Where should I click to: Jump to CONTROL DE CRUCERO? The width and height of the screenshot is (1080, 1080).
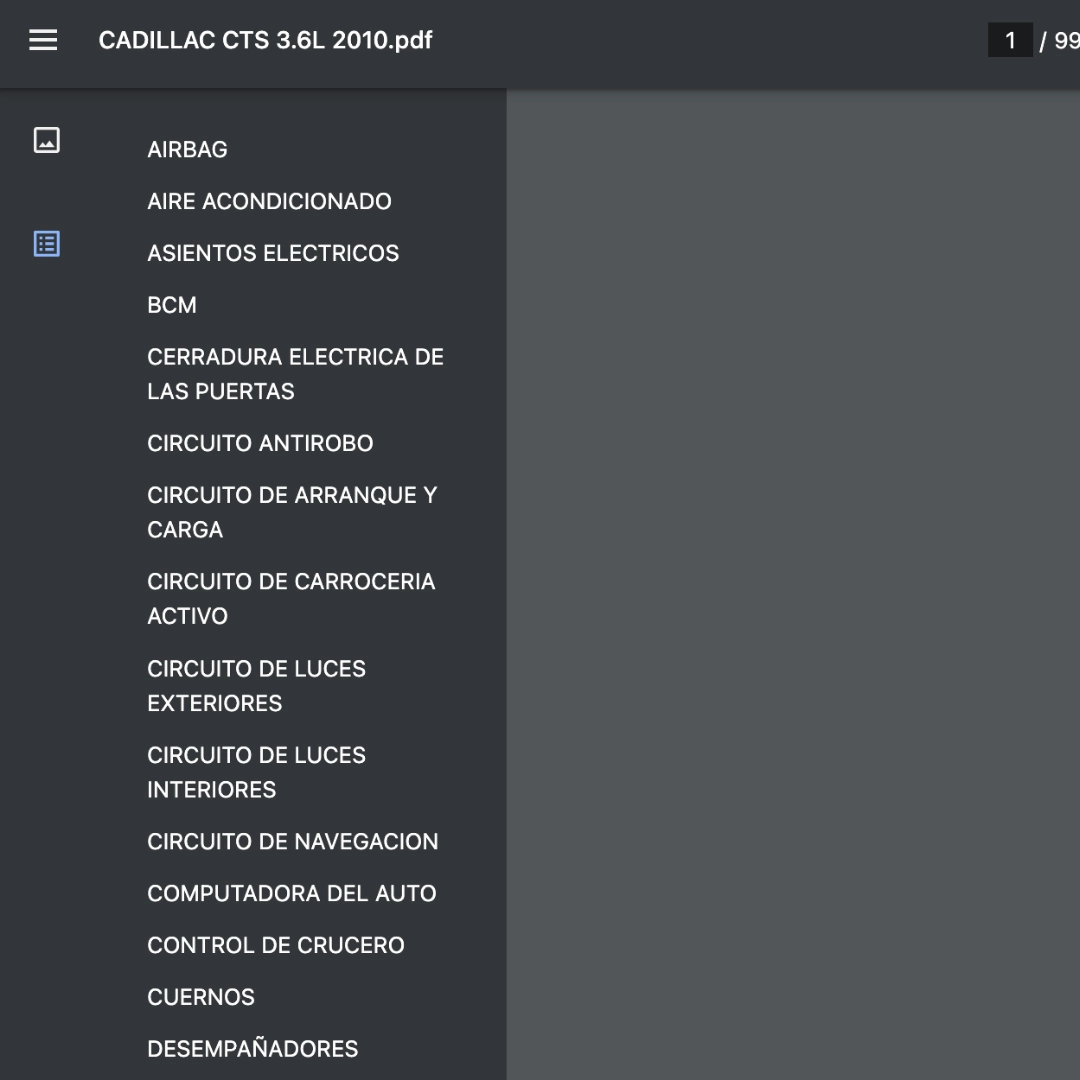[276, 945]
